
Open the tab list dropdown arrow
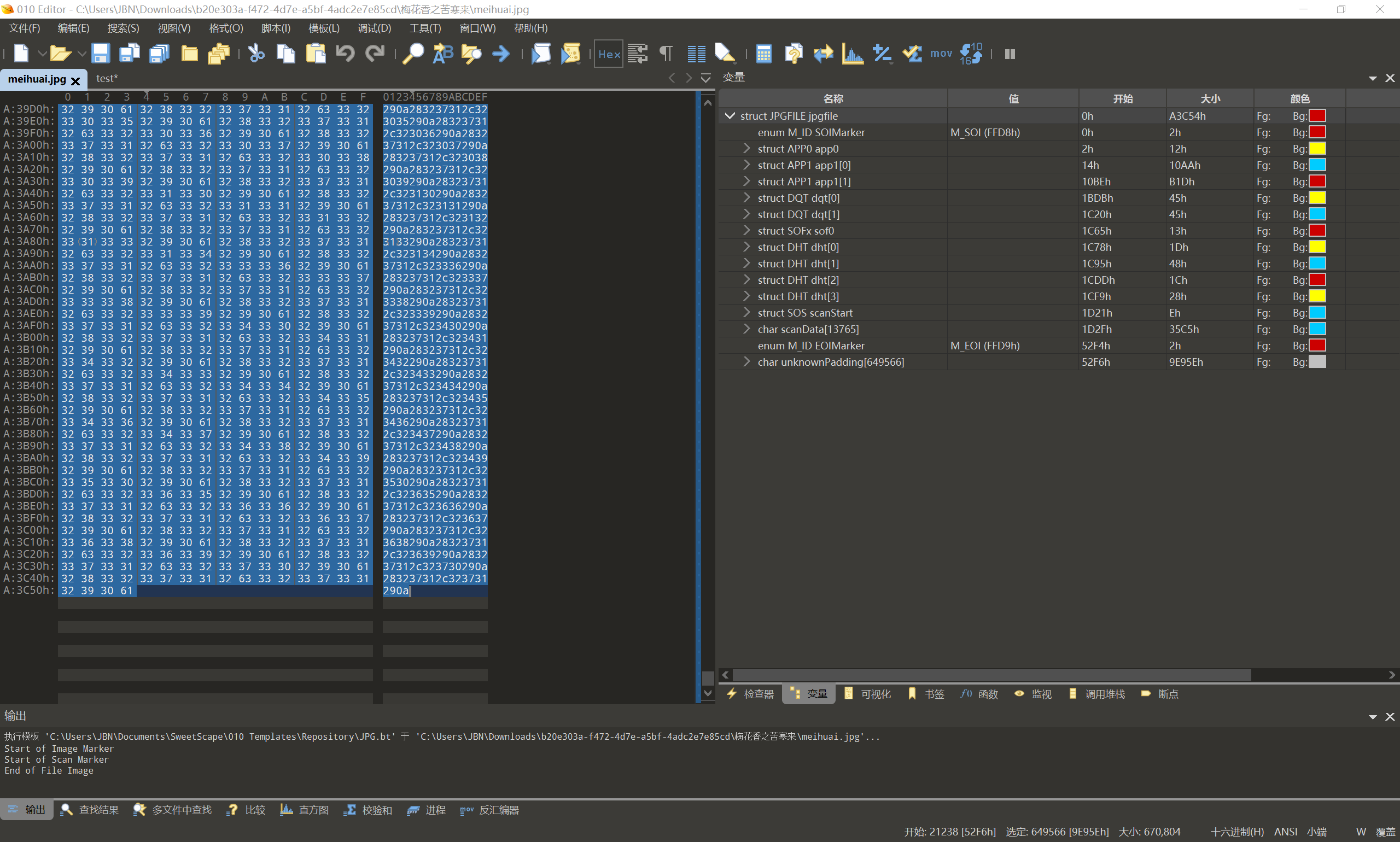point(705,78)
